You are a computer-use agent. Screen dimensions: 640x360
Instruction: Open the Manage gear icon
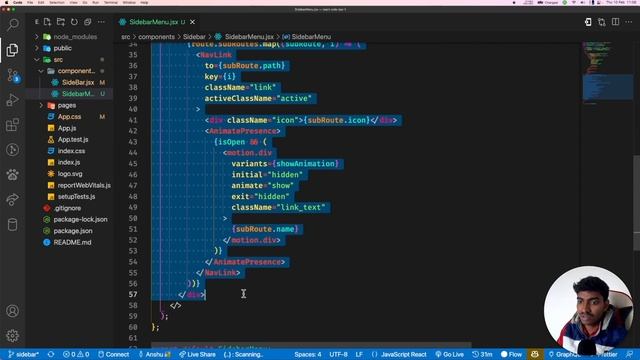(x=13, y=336)
